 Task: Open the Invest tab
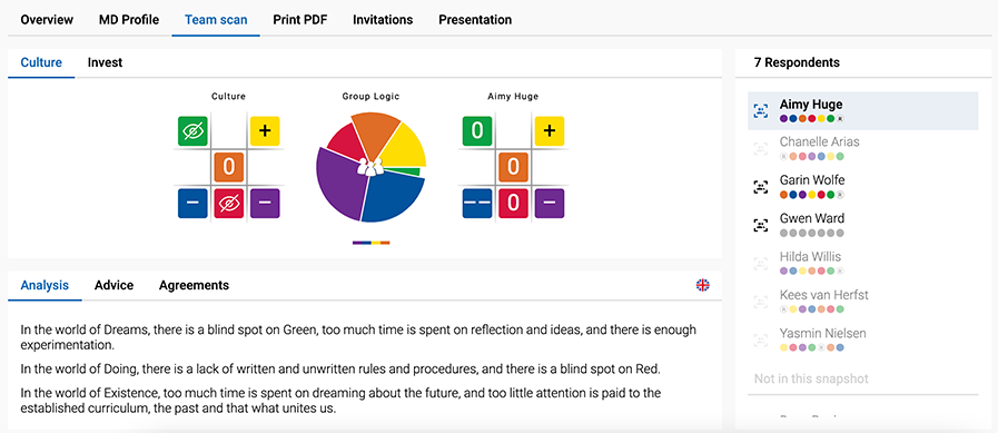point(105,62)
